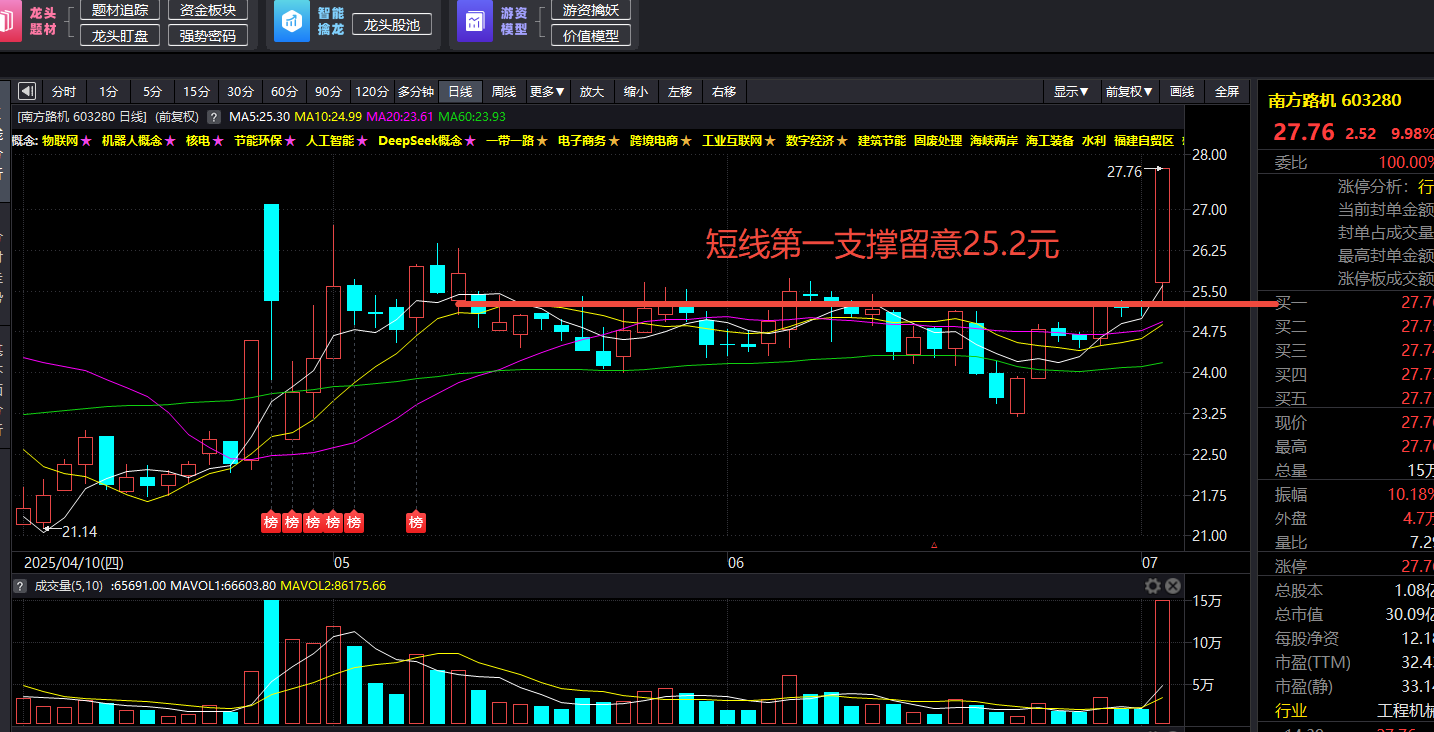Click the star next to 跨境电商
Viewport: 1434px width, 732px height.
click(x=686, y=141)
